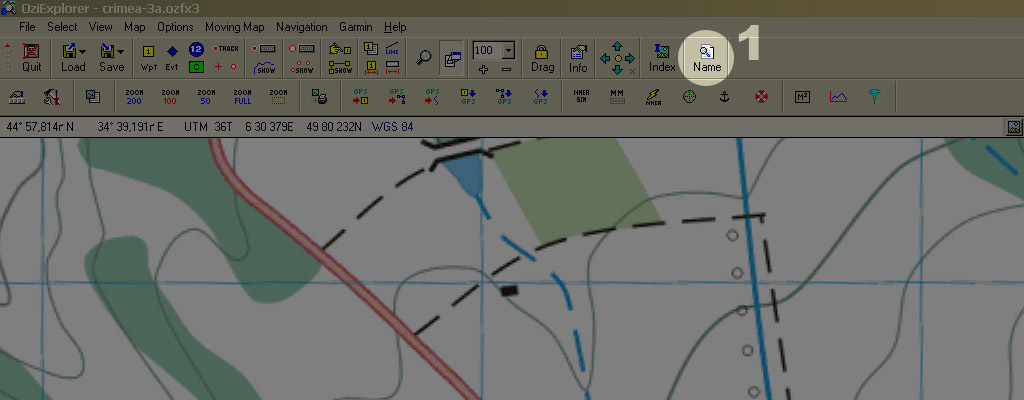Toggle the Drag lock button

542,57
